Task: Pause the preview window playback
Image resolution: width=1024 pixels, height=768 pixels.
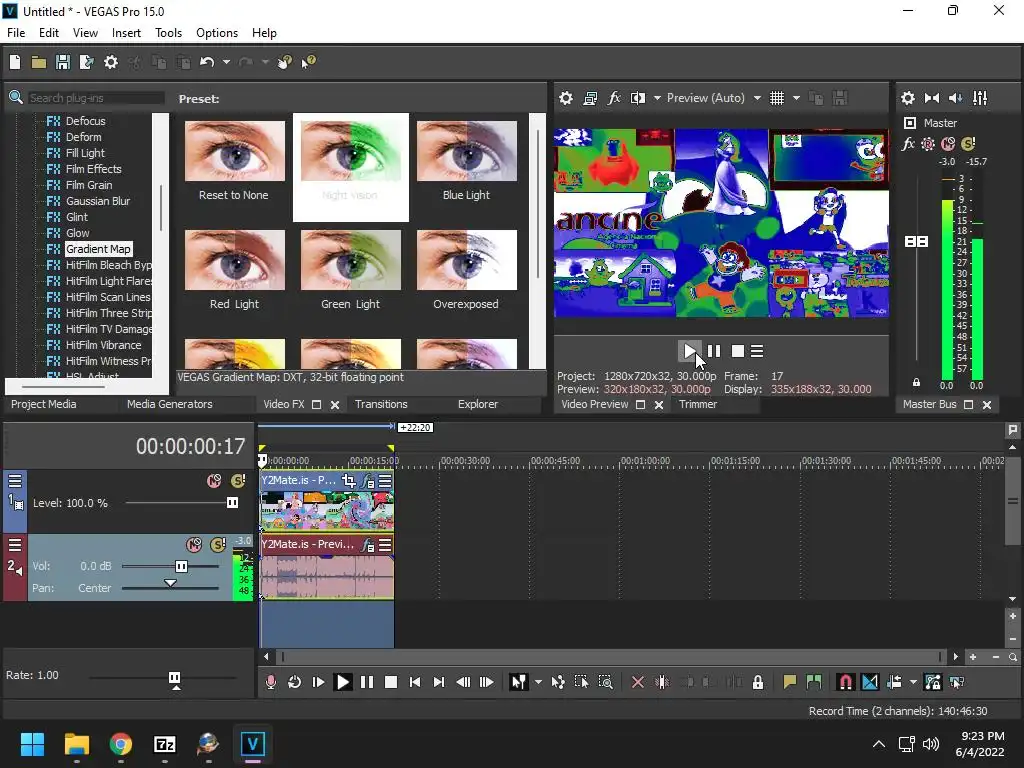Action: click(714, 351)
